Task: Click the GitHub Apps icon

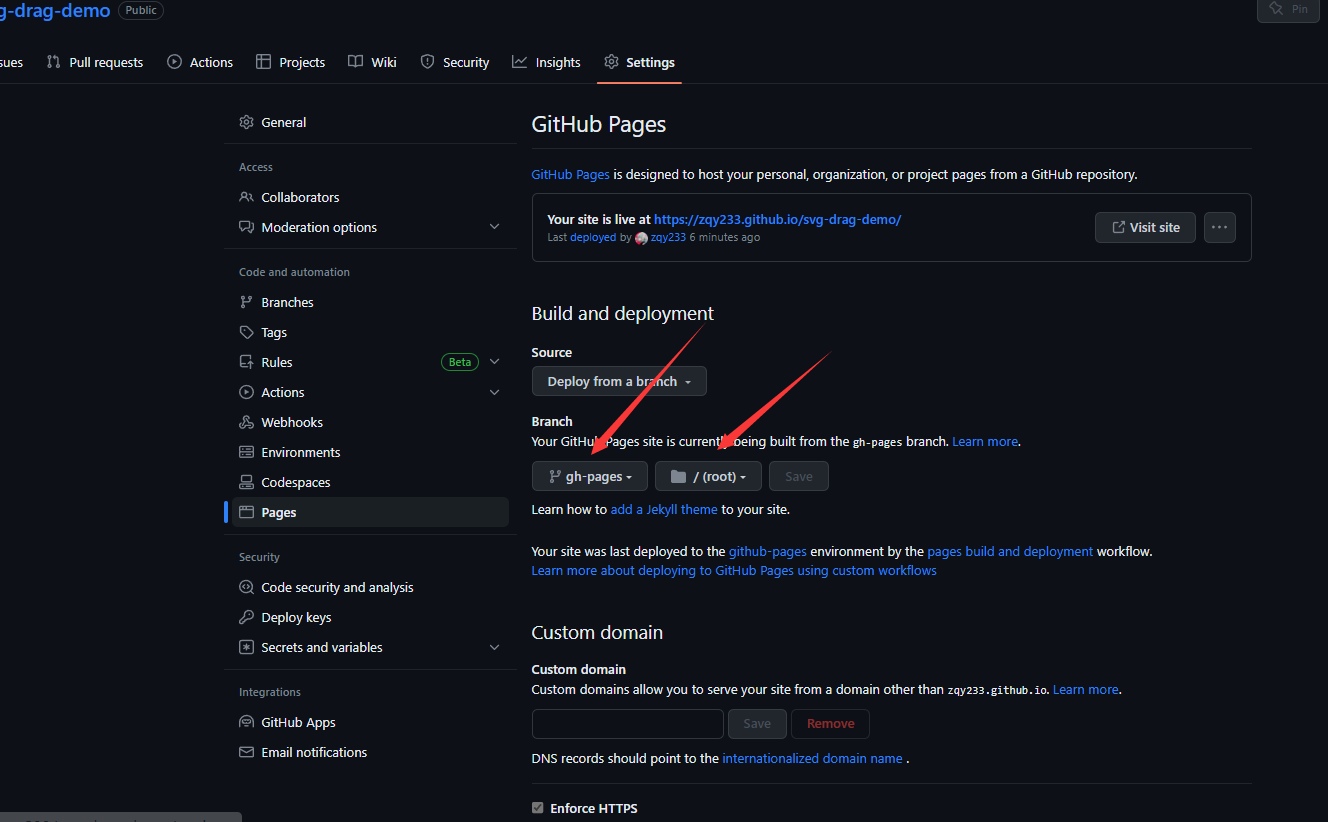Action: (x=246, y=722)
